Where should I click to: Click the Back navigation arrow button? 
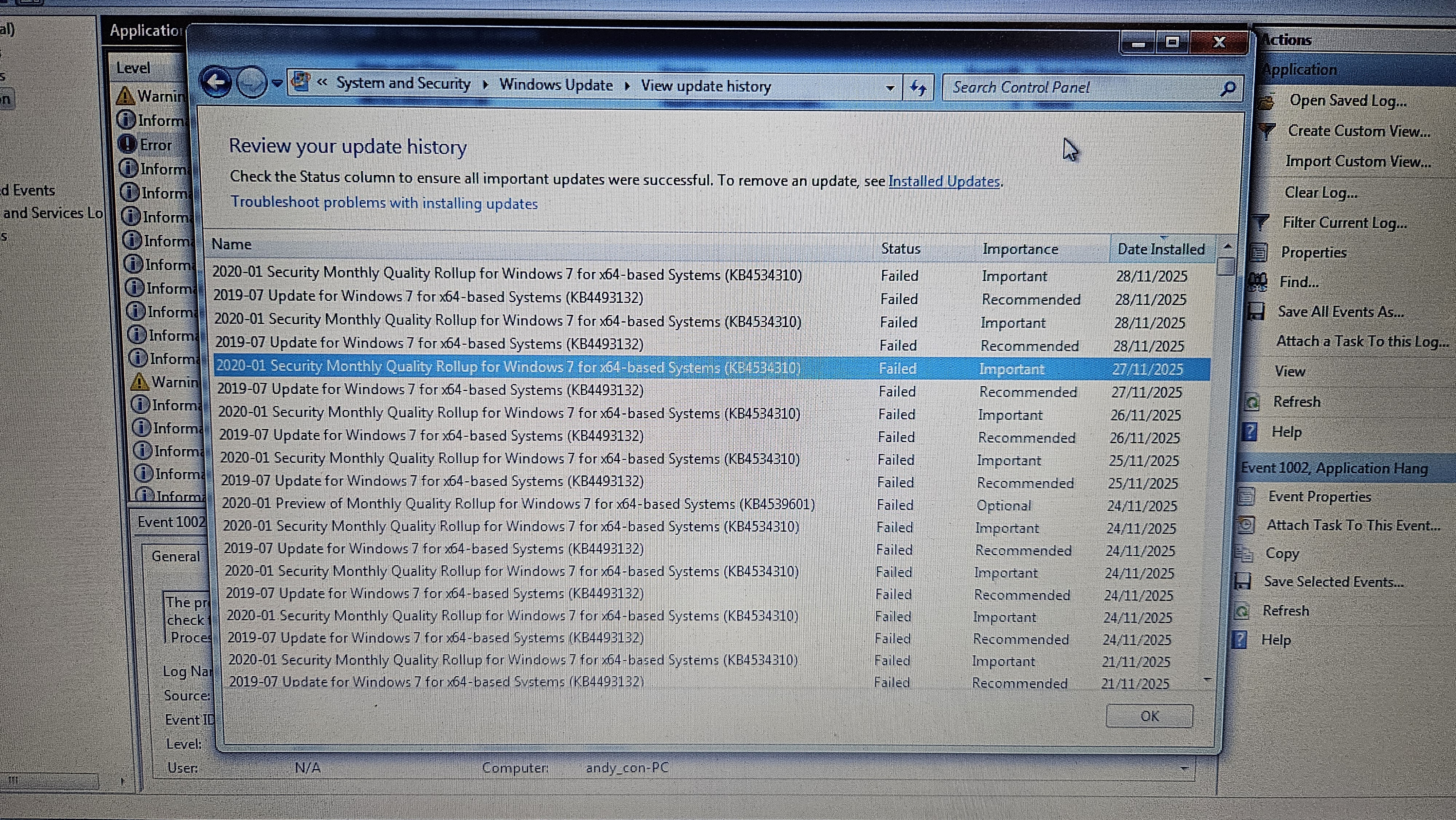pyautogui.click(x=217, y=83)
